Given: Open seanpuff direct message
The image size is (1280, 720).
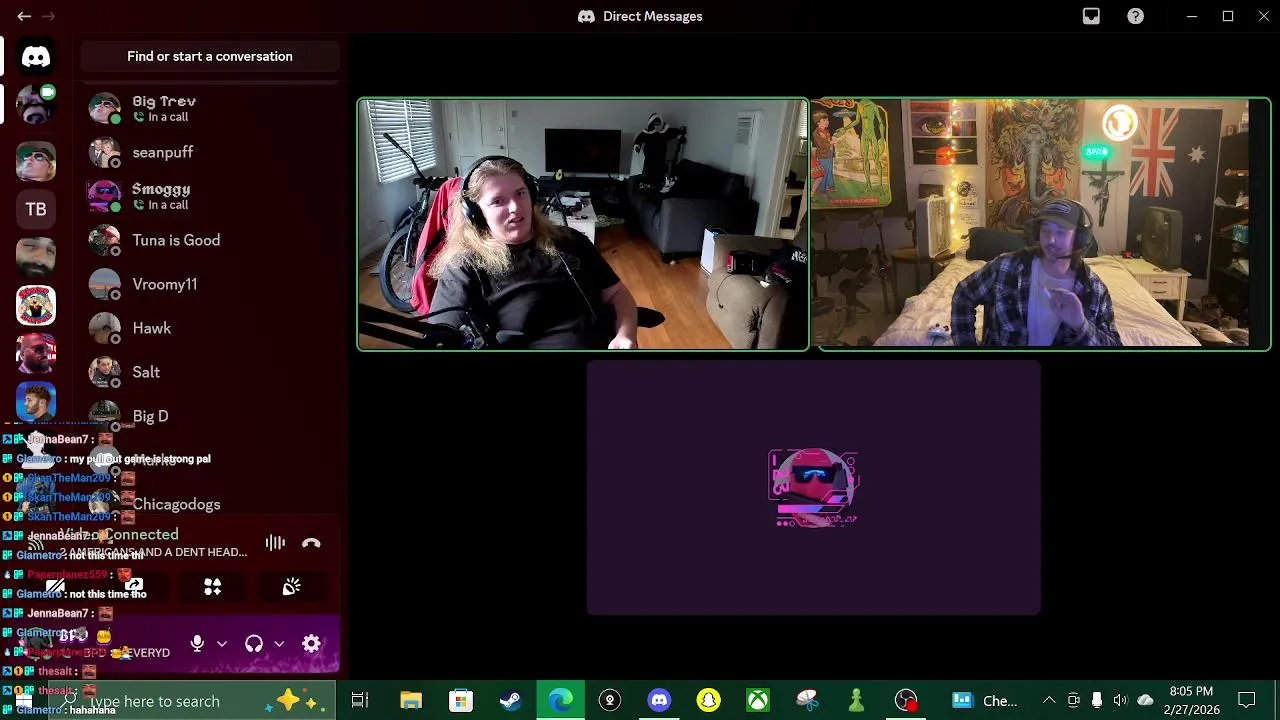Looking at the screenshot, I should pyautogui.click(x=210, y=152).
